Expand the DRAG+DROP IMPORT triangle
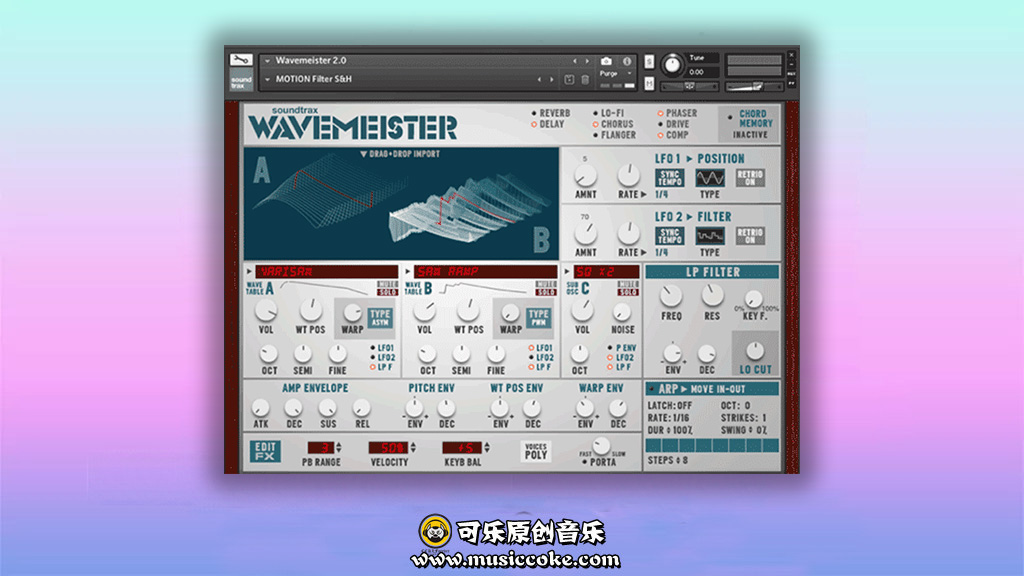The height and width of the screenshot is (576, 1024). (363, 154)
